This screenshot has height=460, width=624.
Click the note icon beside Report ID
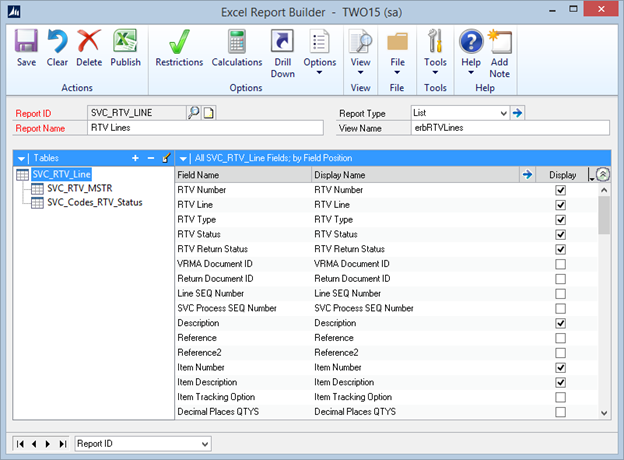click(209, 113)
